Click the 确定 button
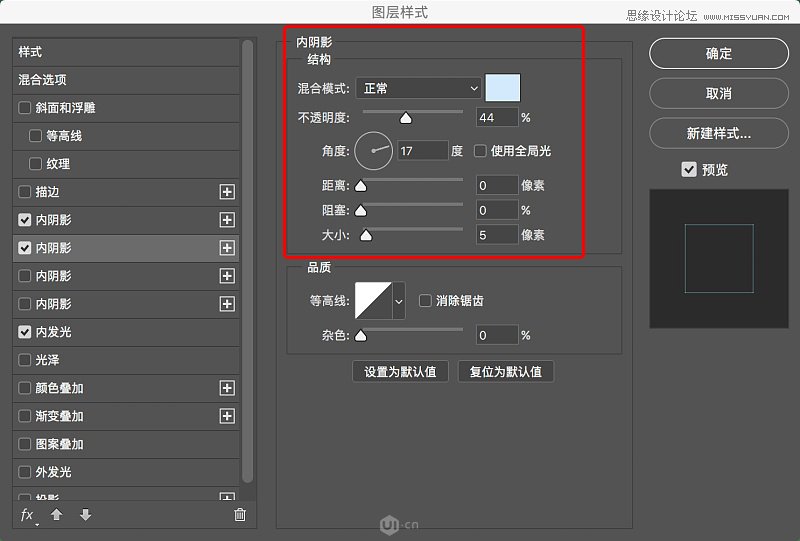 (x=719, y=54)
